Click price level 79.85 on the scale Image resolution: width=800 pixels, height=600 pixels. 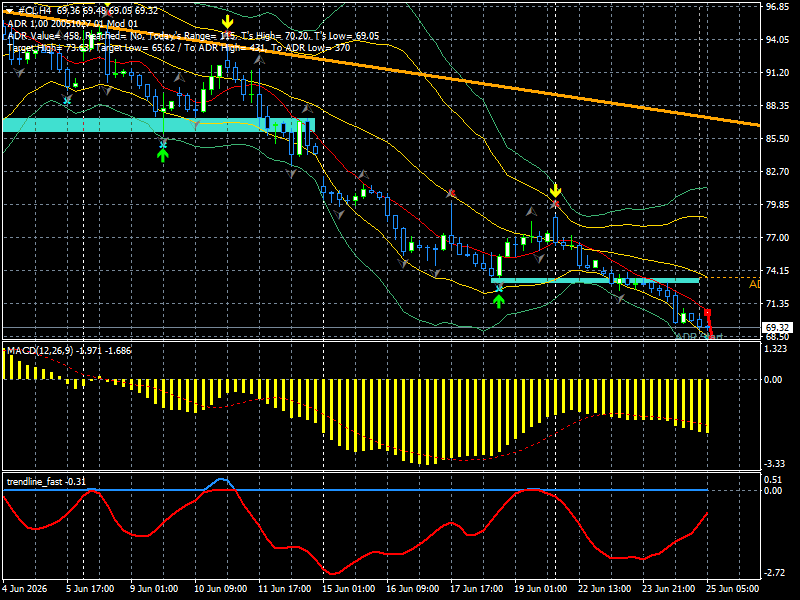click(778, 205)
